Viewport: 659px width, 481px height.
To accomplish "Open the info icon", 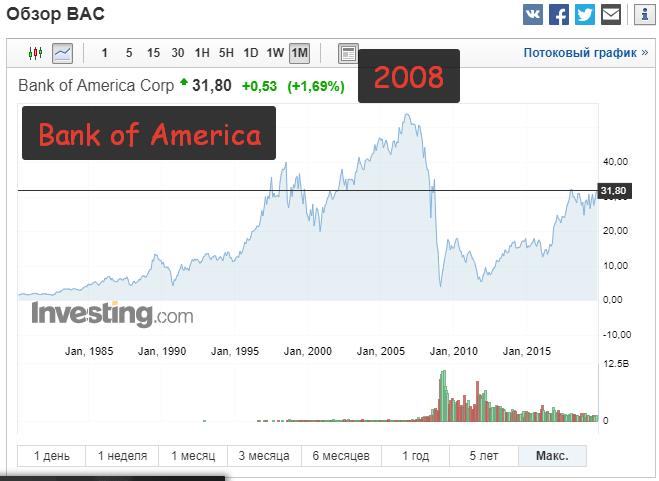I will coord(643,15).
